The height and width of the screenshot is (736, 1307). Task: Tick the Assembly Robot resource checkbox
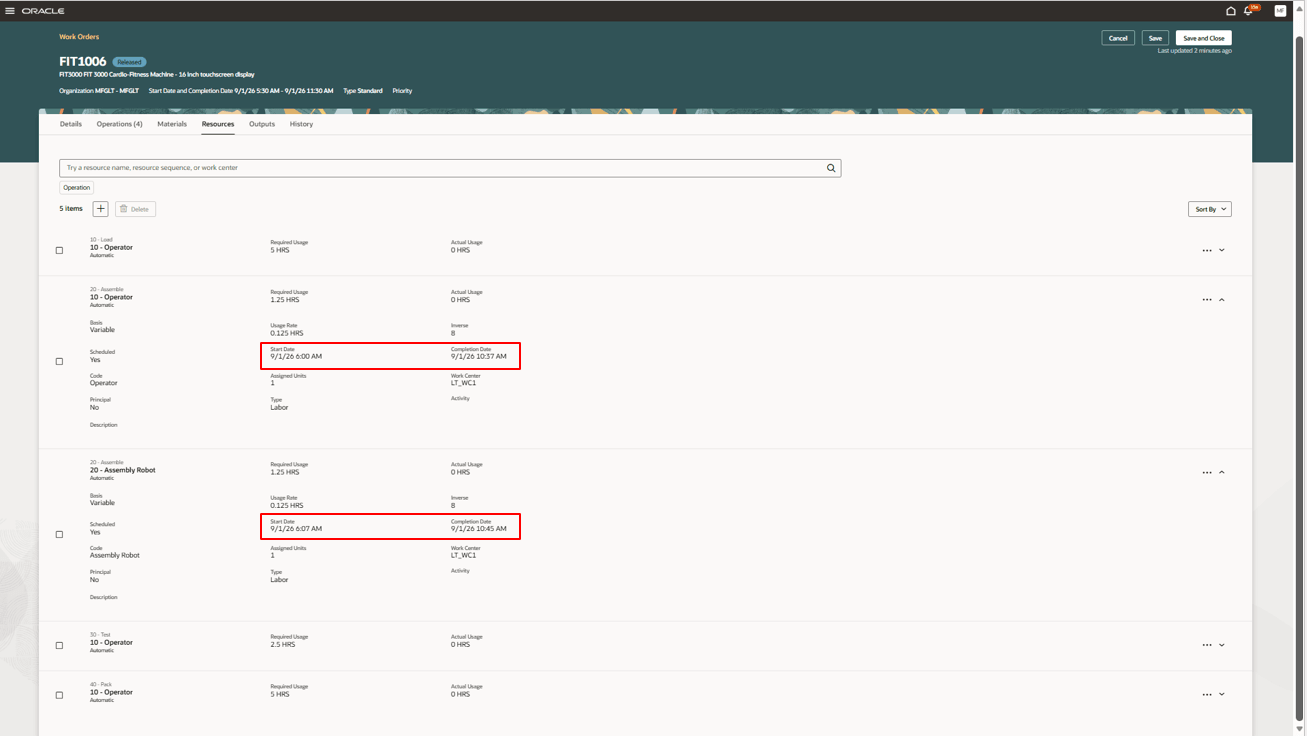click(59, 534)
